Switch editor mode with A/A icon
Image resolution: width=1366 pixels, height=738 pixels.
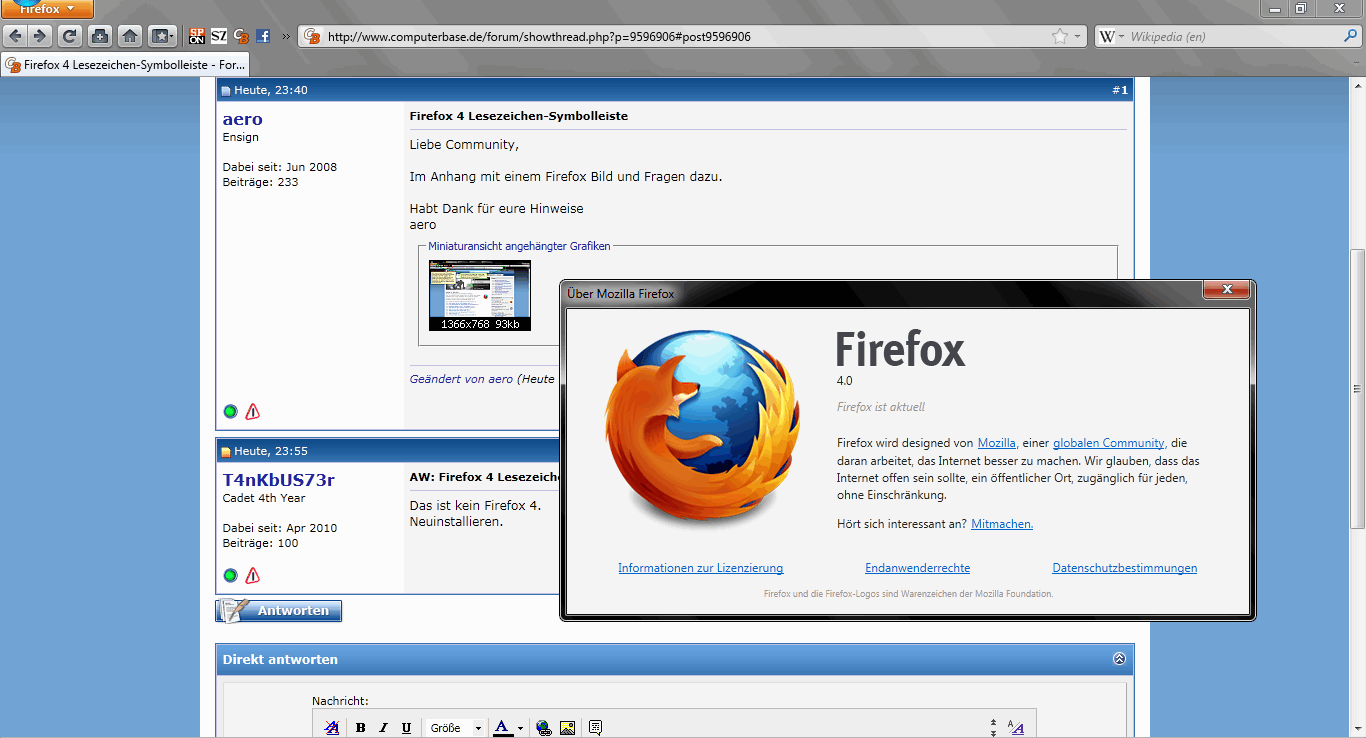1016,728
